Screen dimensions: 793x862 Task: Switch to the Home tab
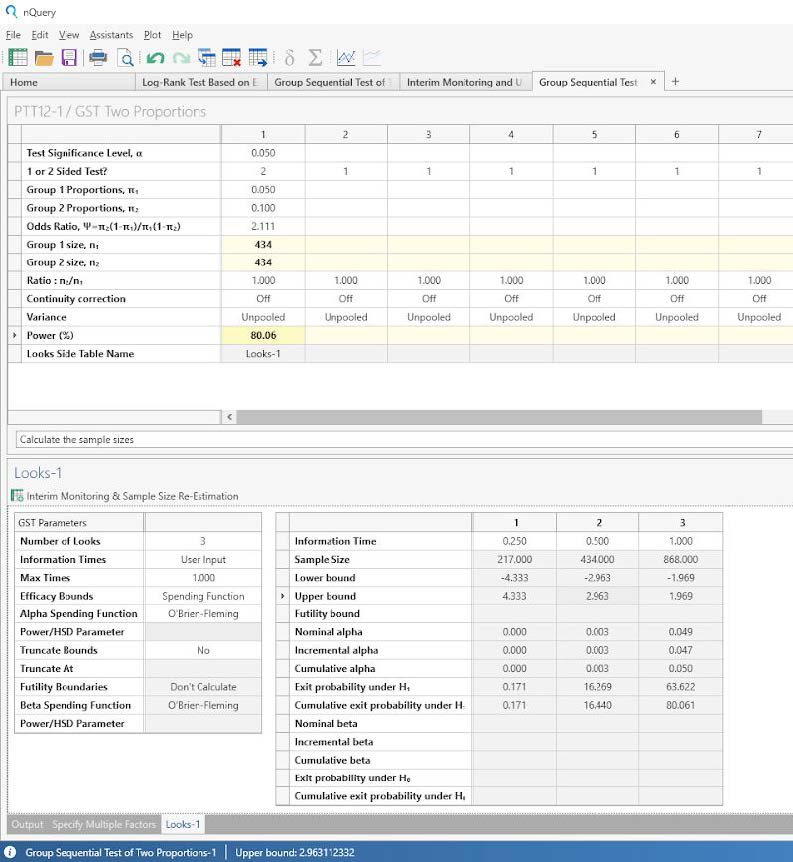click(24, 82)
